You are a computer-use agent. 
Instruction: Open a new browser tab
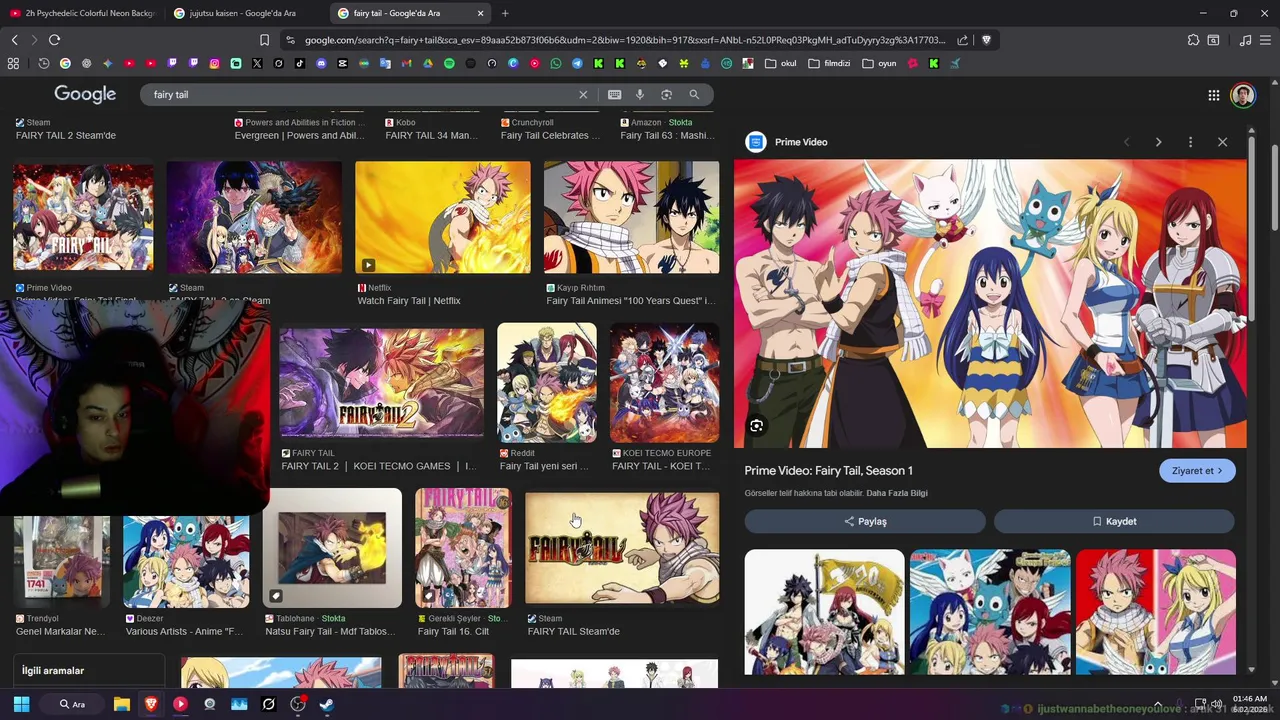(x=505, y=13)
